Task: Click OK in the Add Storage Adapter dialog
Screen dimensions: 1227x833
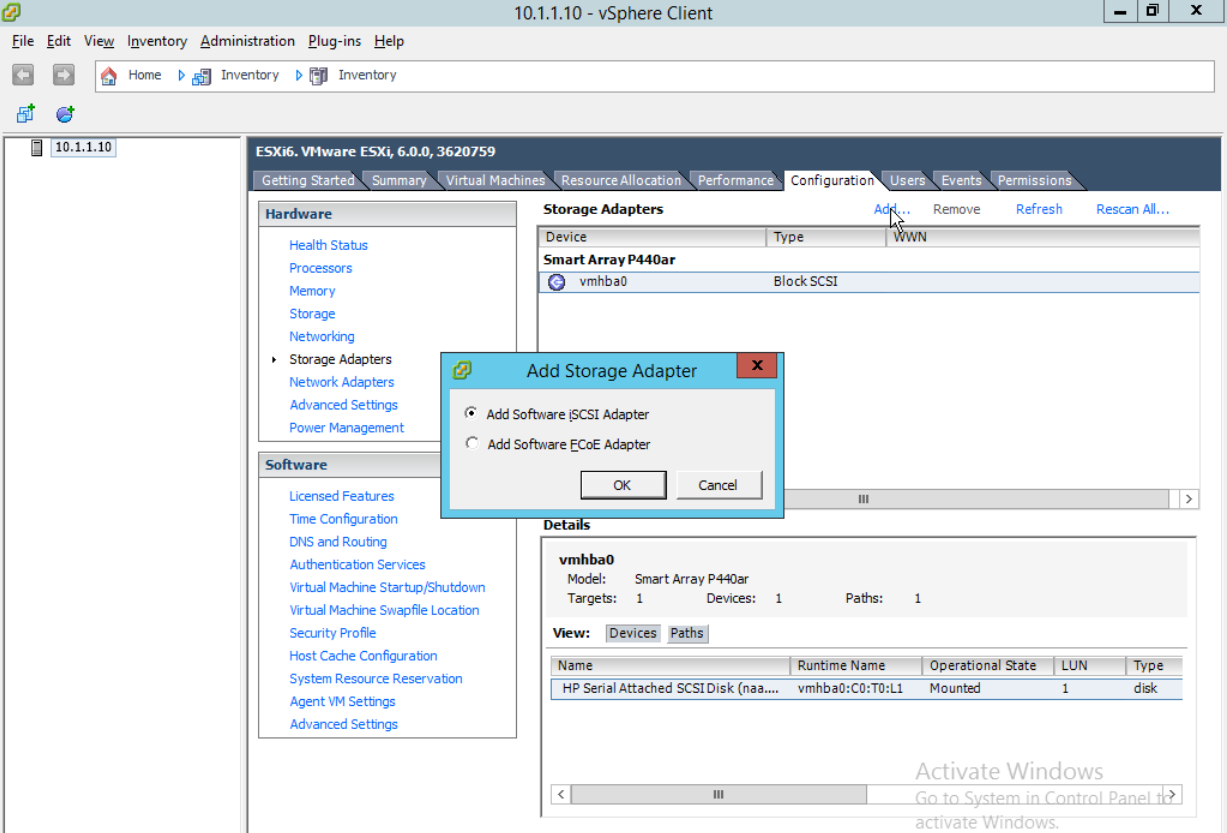Action: (623, 484)
